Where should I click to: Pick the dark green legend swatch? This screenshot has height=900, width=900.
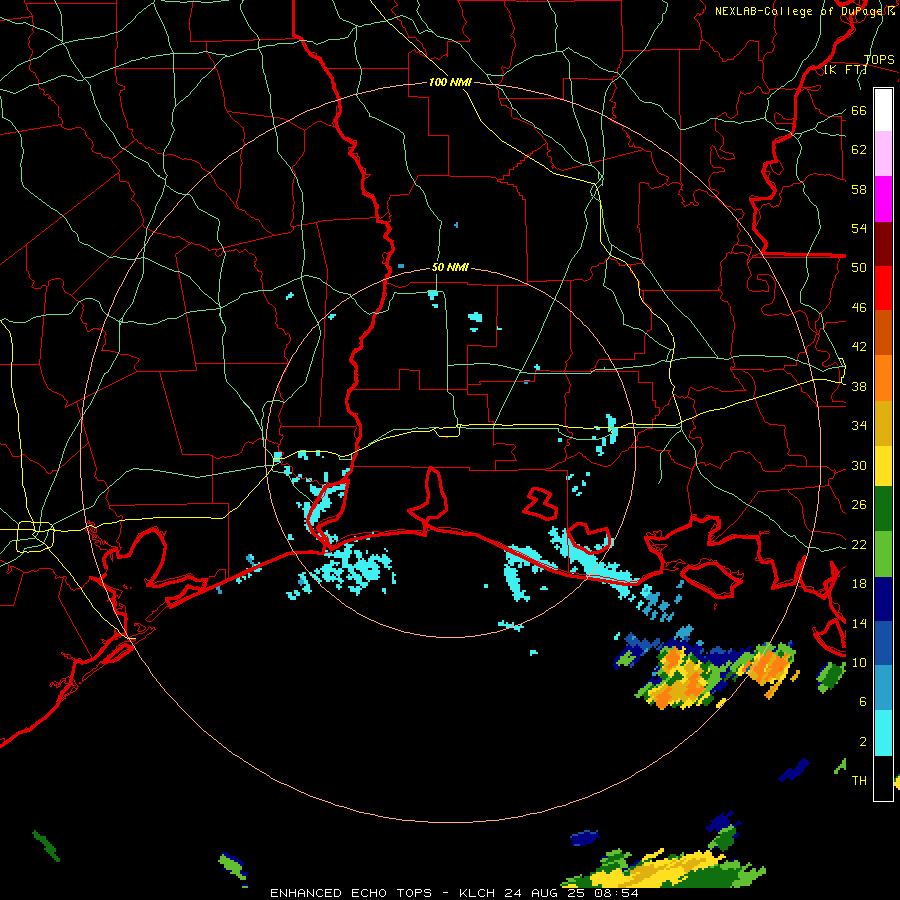click(x=883, y=510)
